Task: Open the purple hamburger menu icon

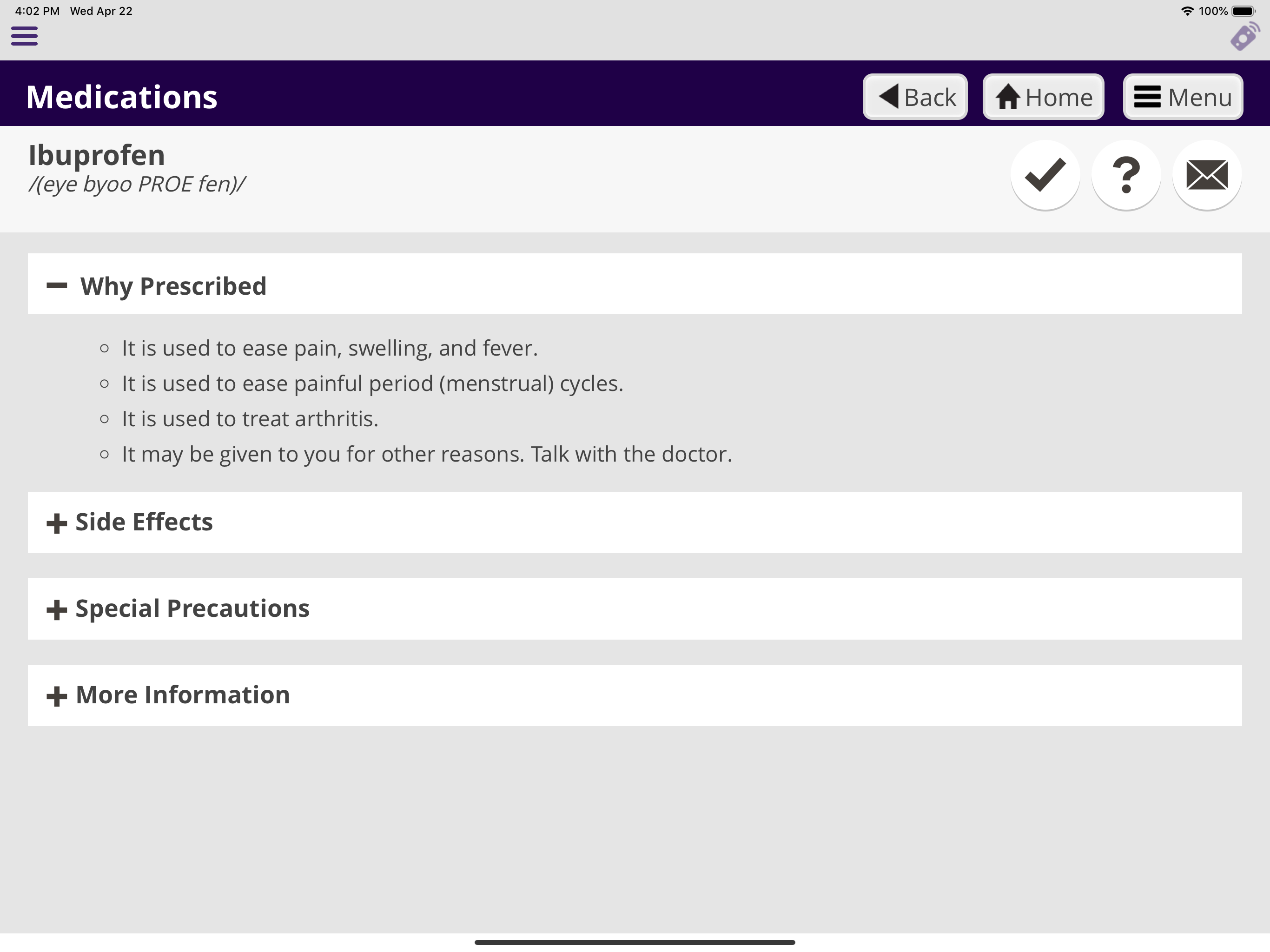Action: (24, 36)
